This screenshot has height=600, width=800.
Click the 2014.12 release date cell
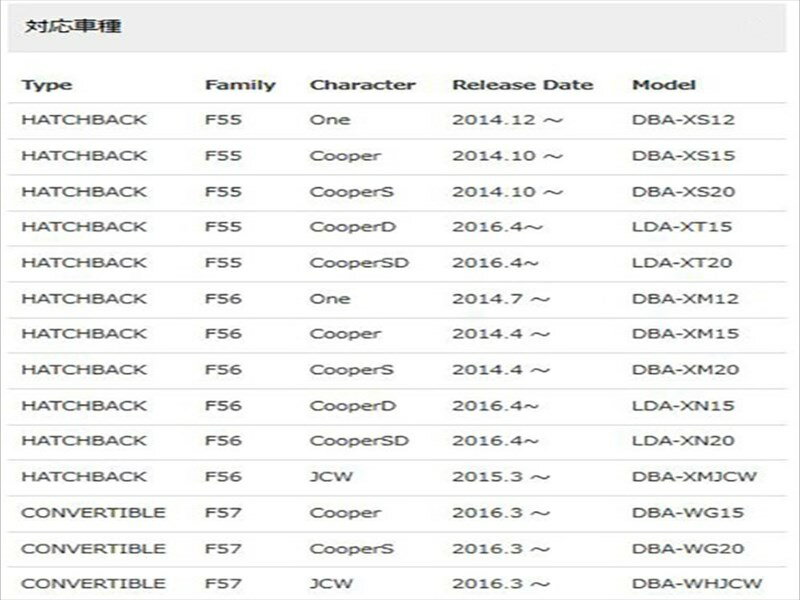507,120
